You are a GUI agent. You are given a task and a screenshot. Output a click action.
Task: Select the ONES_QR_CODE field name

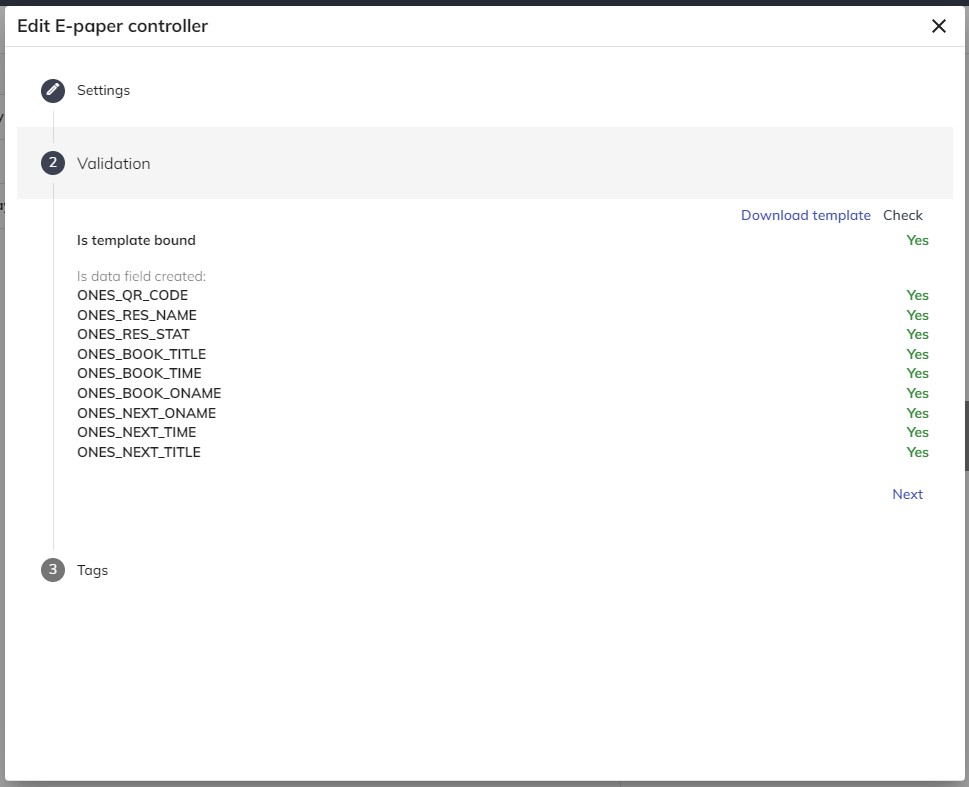(132, 295)
